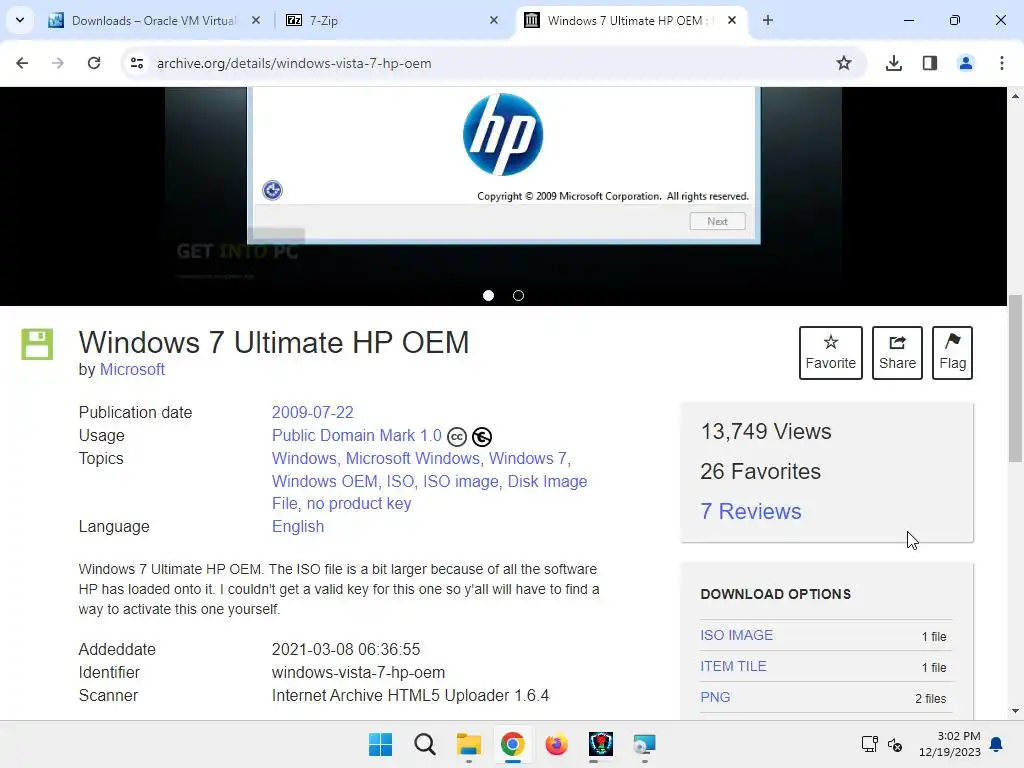Image resolution: width=1024 pixels, height=768 pixels.
Task: Open the Windows 7 topic link
Action: point(528,458)
